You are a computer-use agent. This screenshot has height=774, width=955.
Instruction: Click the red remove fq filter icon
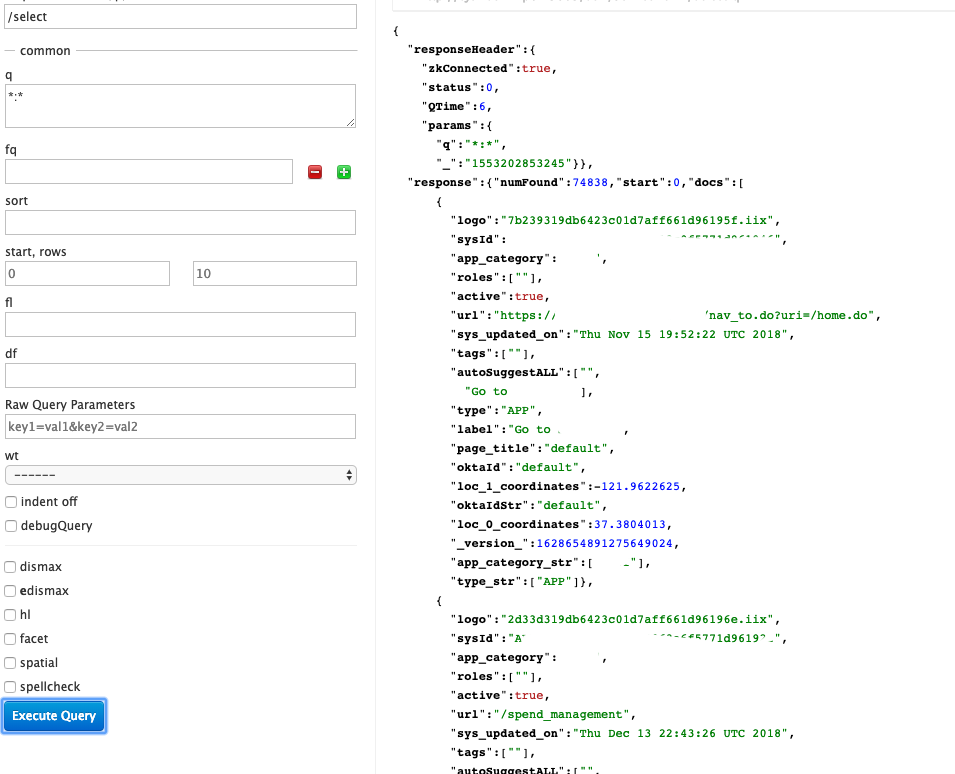point(315,172)
